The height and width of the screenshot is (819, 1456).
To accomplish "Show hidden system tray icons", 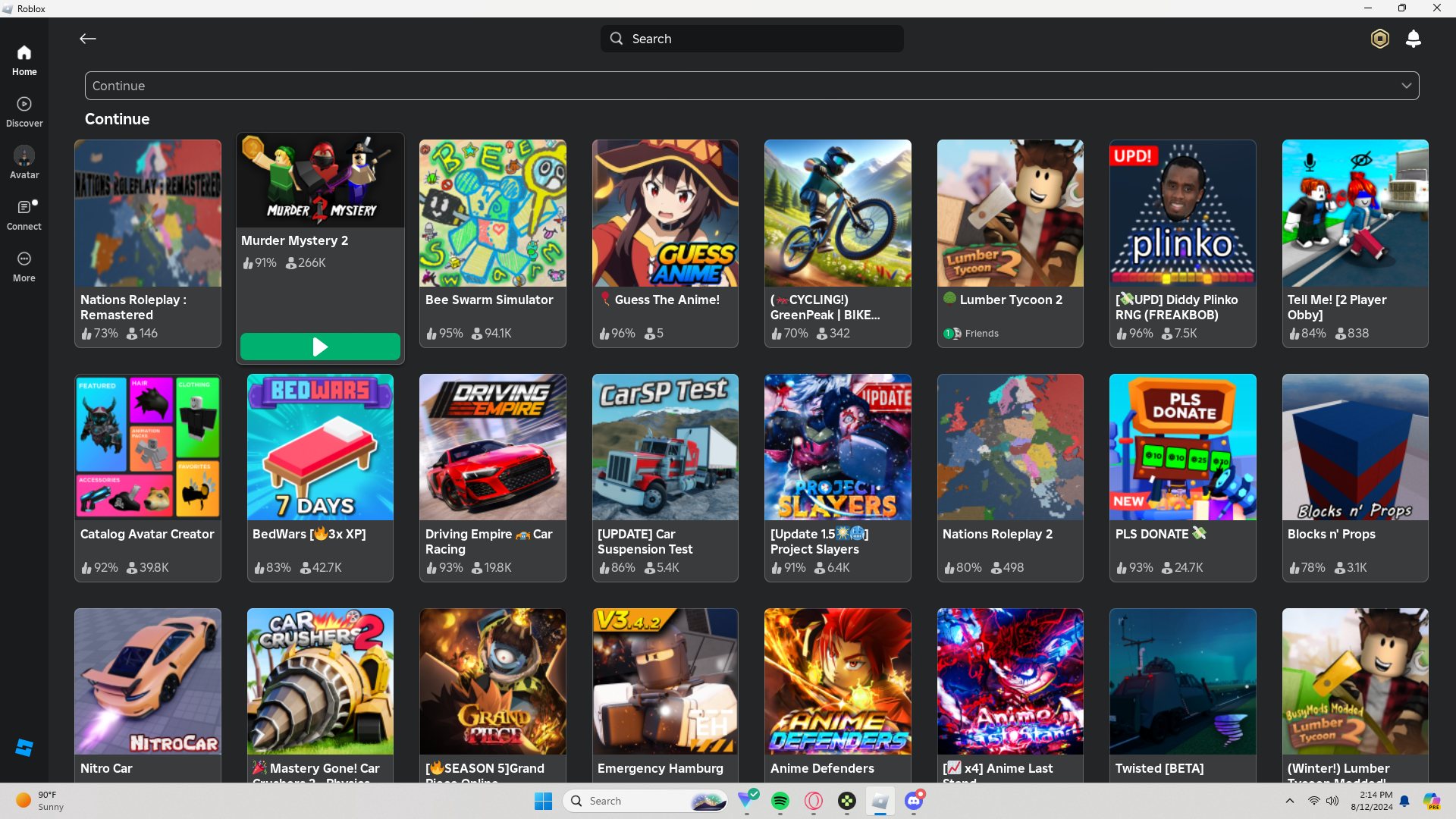I will click(1289, 801).
